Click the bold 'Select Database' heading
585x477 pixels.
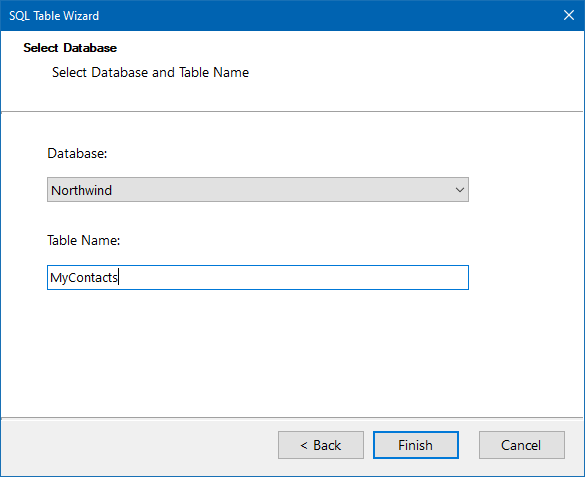pyautogui.click(x=70, y=48)
